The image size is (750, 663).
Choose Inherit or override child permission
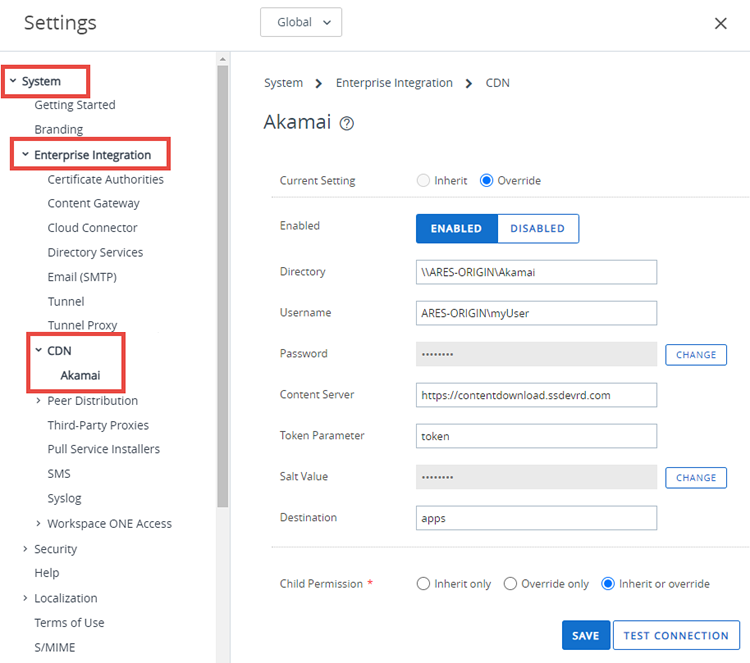click(607, 584)
